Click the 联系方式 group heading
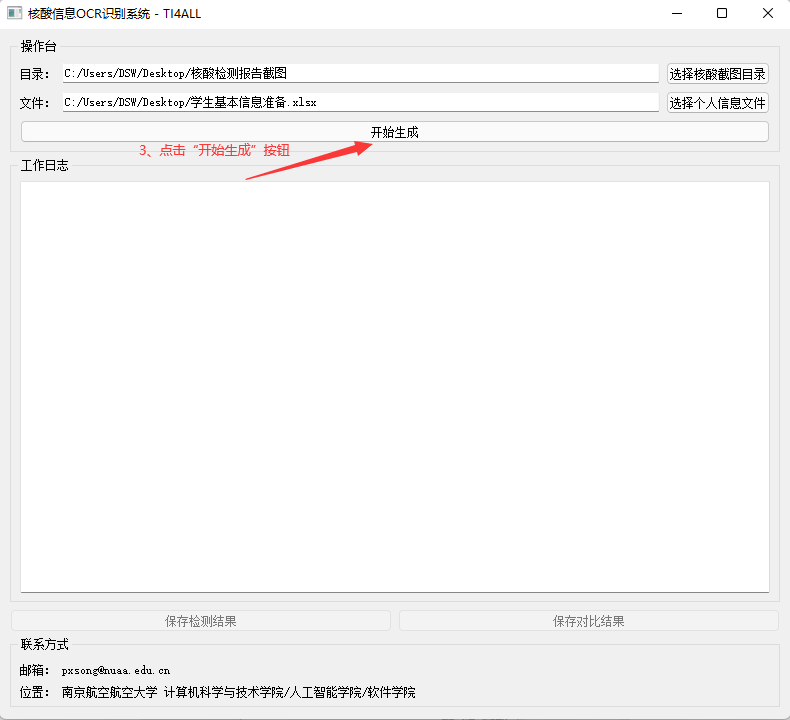This screenshot has width=790, height=720. click(x=45, y=645)
